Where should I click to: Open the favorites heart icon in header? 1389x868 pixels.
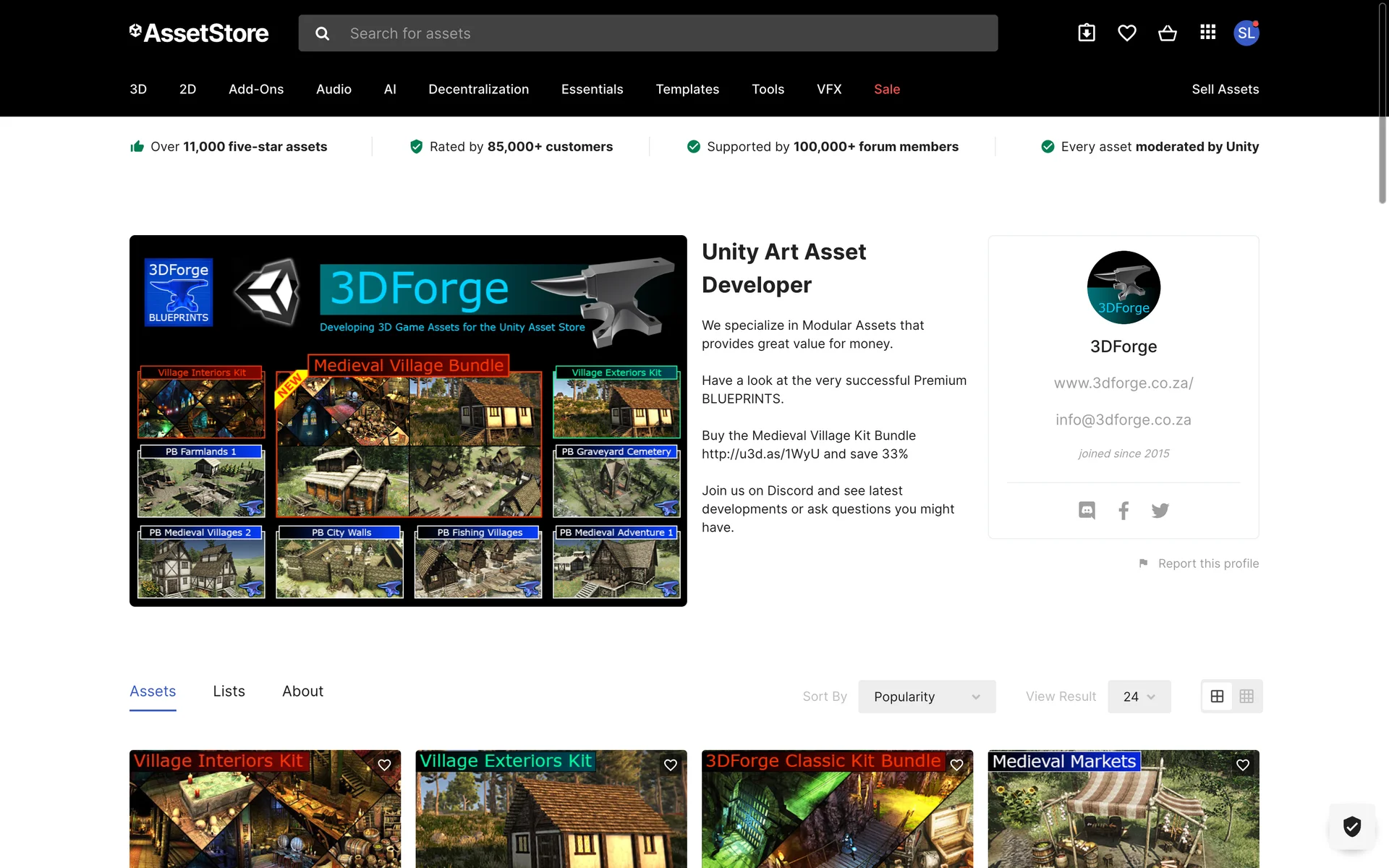(x=1126, y=33)
